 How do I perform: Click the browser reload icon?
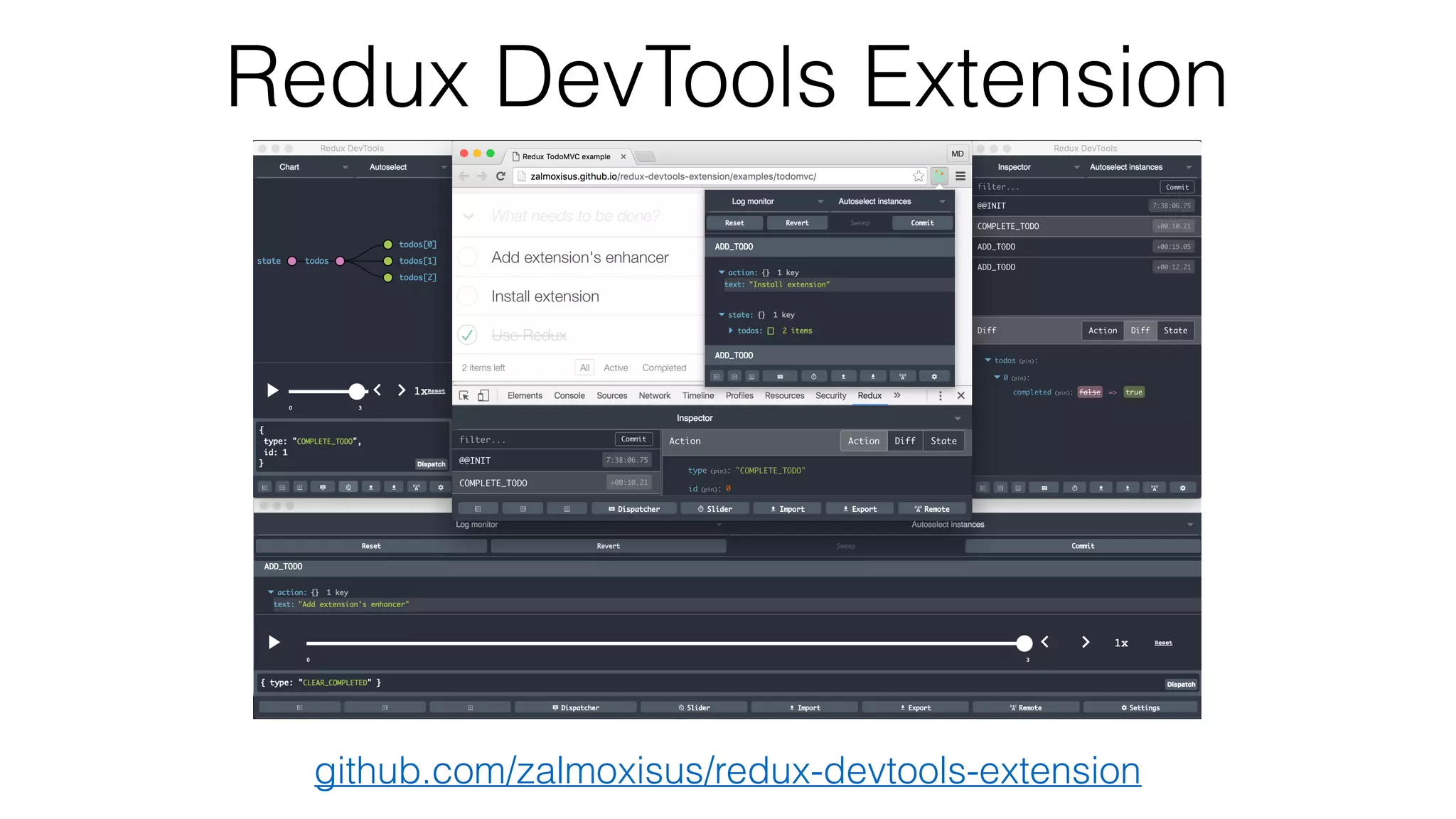pyautogui.click(x=500, y=176)
